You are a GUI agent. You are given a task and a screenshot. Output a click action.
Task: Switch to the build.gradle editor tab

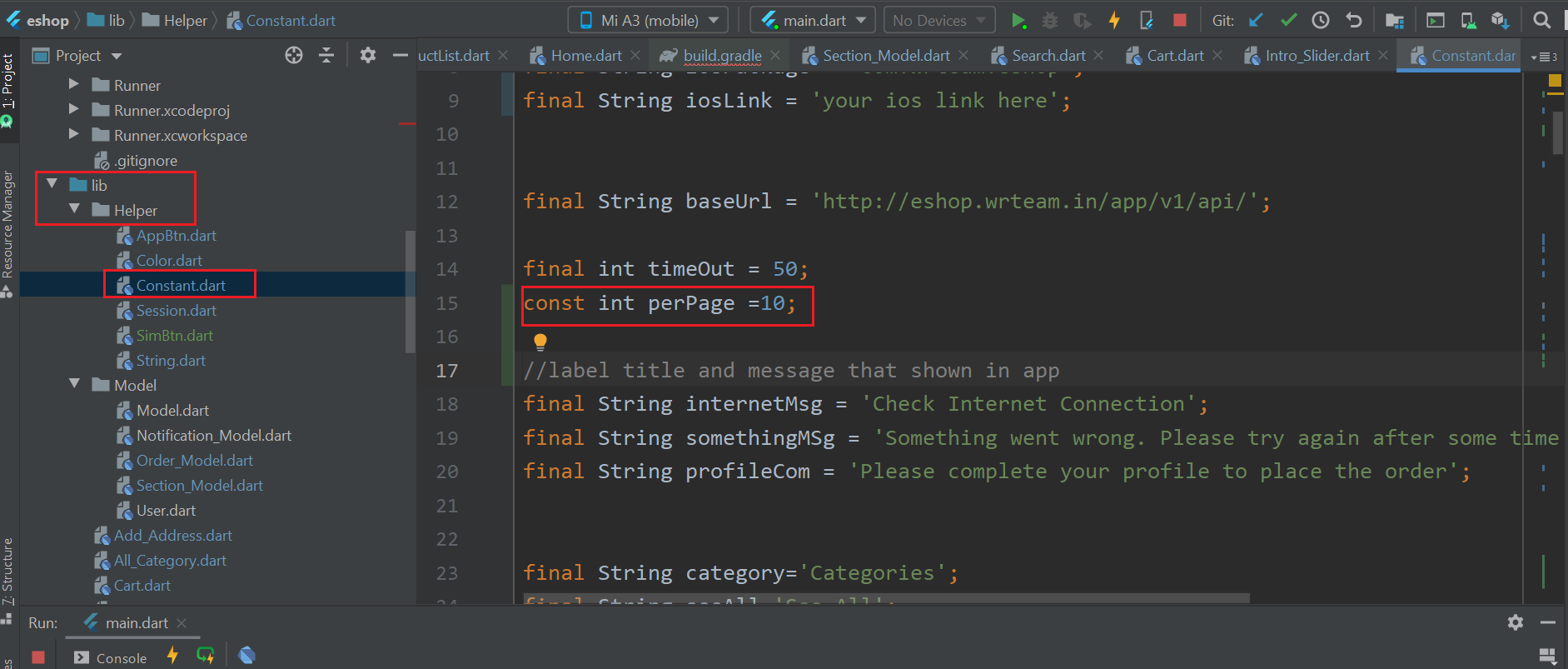click(x=721, y=56)
